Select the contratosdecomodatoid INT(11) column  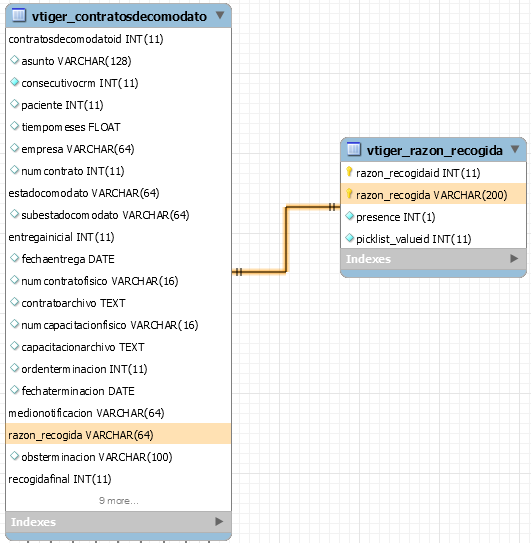[x=118, y=39]
